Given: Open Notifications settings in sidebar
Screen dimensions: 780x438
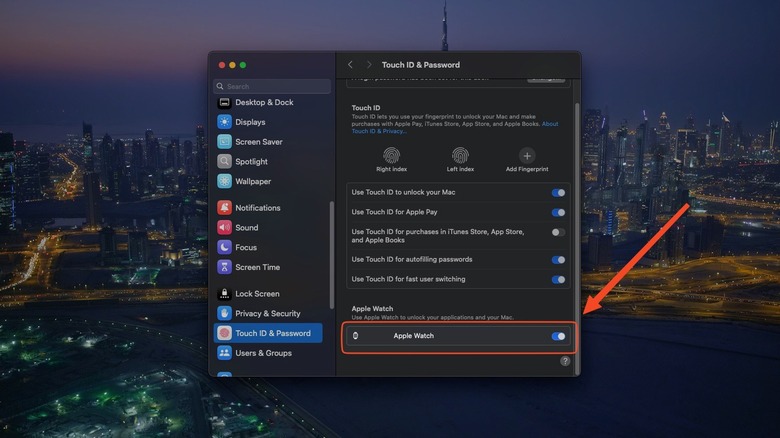Looking at the screenshot, I should tap(257, 208).
